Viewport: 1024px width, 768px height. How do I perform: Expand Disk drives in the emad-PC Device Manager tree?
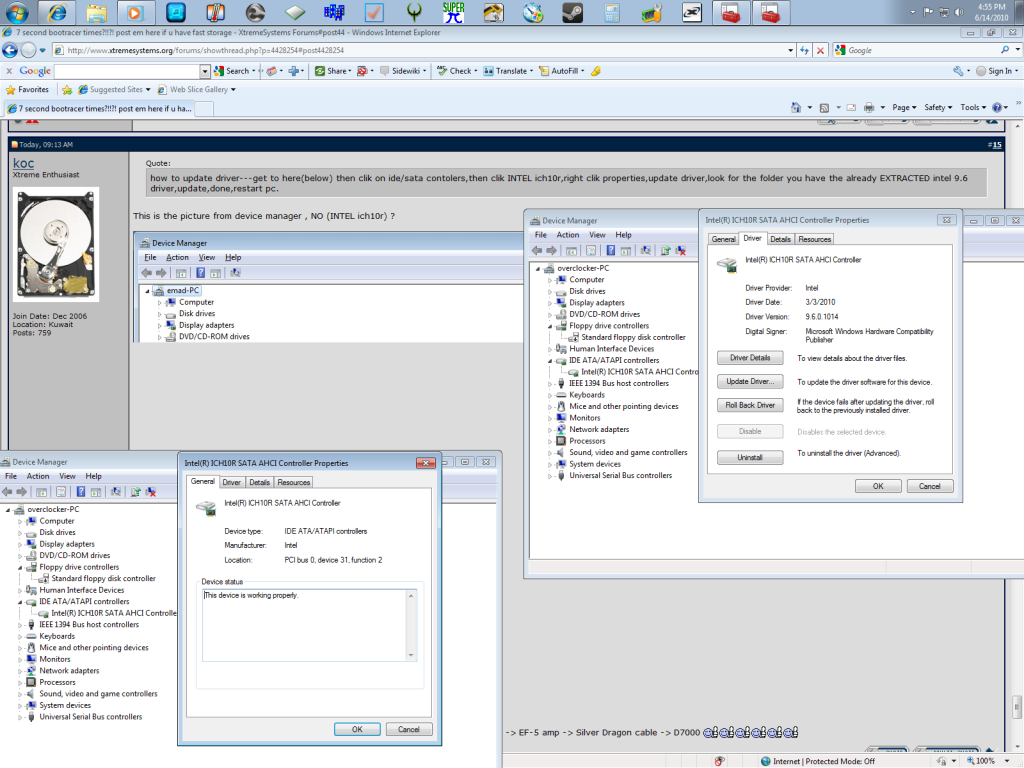[x=159, y=314]
